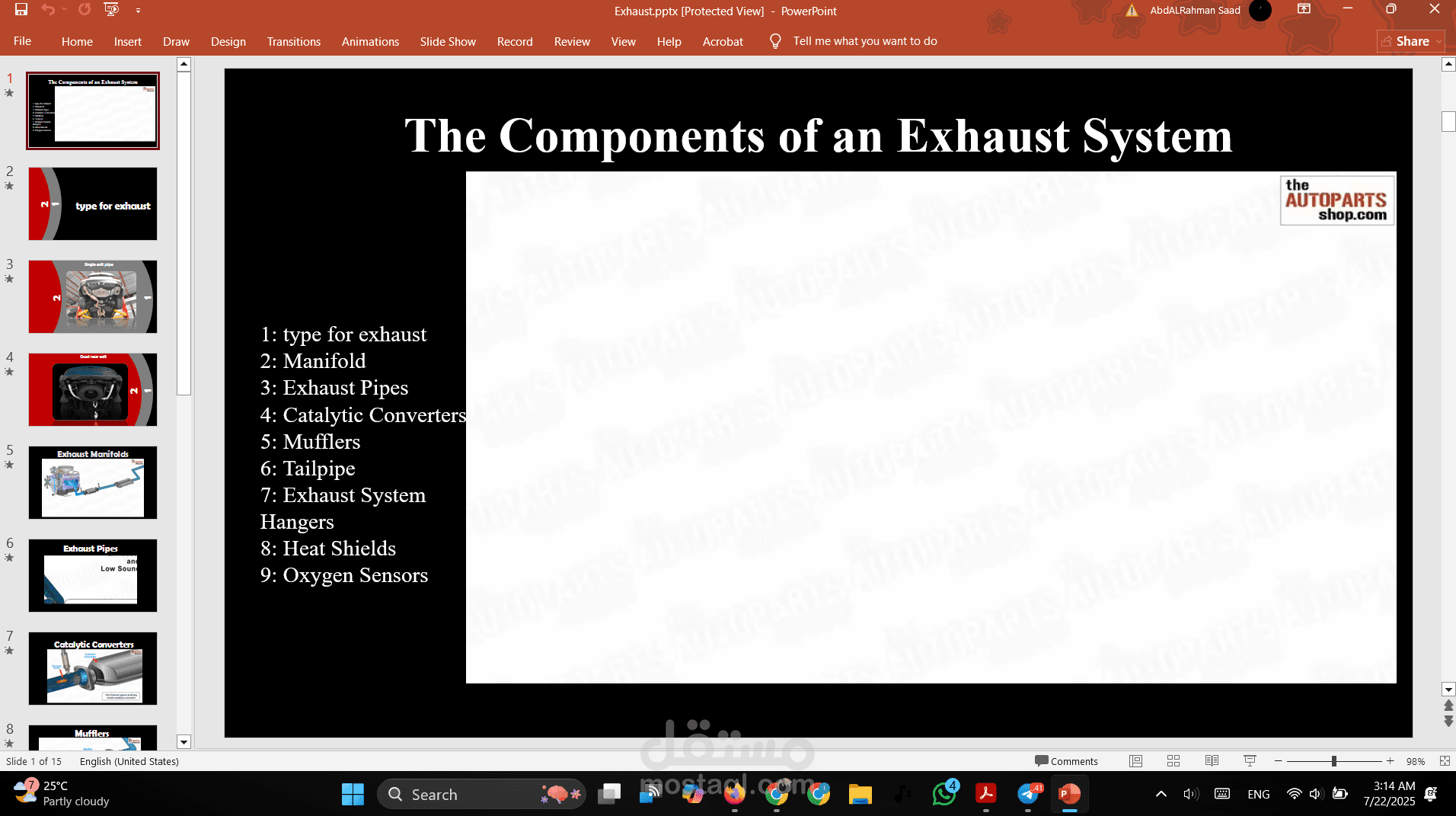
Task: Select slide 5 Exhaust Manifolds thumbnail
Action: (93, 483)
